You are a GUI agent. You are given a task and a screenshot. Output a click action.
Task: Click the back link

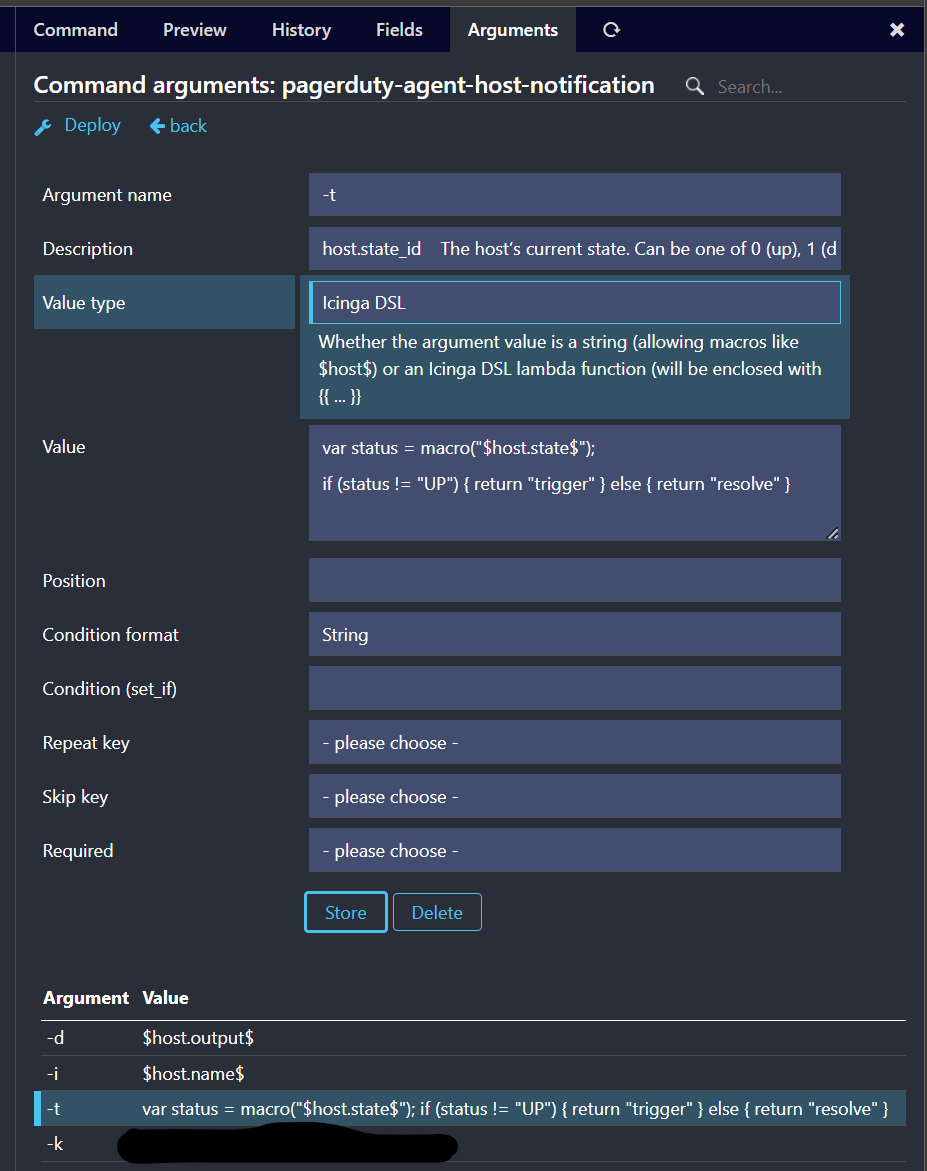pyautogui.click(x=188, y=126)
